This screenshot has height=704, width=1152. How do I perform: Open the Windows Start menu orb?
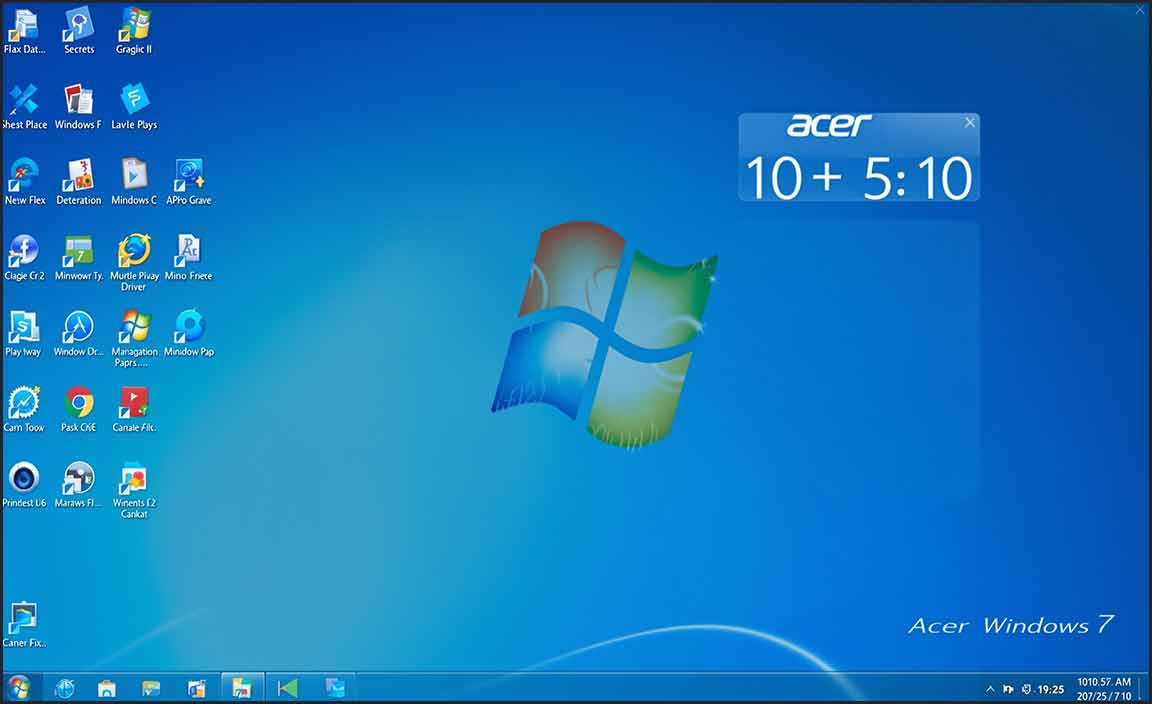19,688
